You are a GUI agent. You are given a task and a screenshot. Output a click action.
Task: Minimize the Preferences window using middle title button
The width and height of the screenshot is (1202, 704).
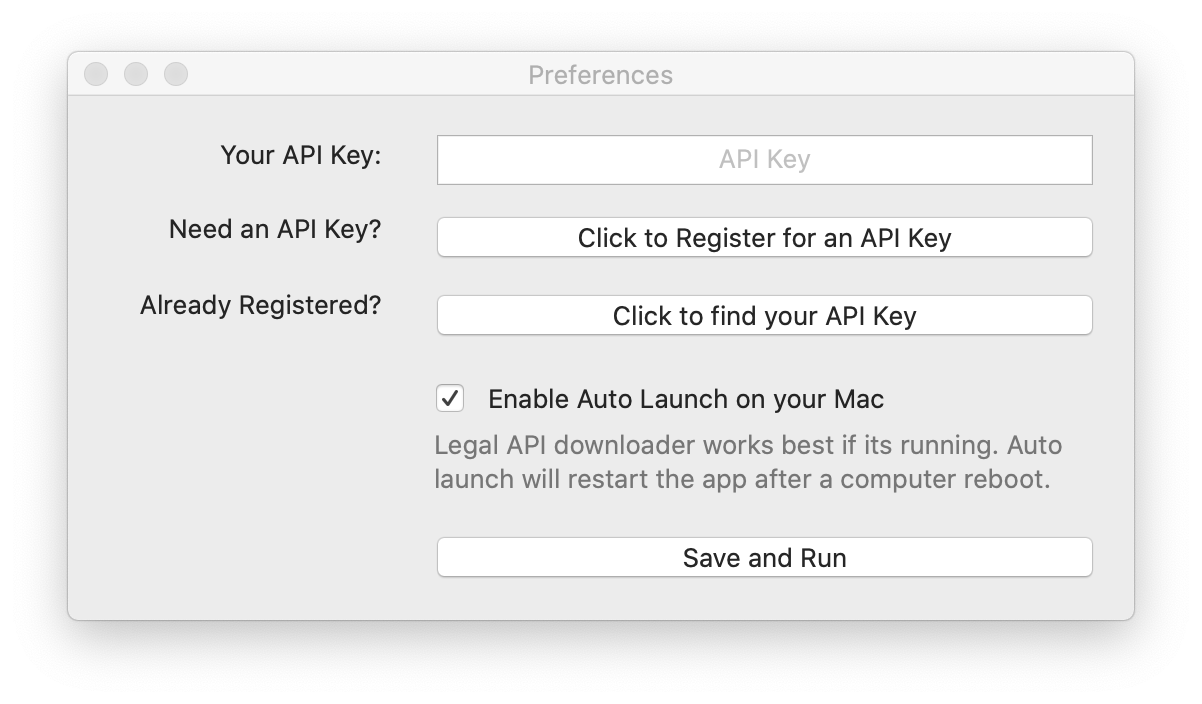(136, 74)
